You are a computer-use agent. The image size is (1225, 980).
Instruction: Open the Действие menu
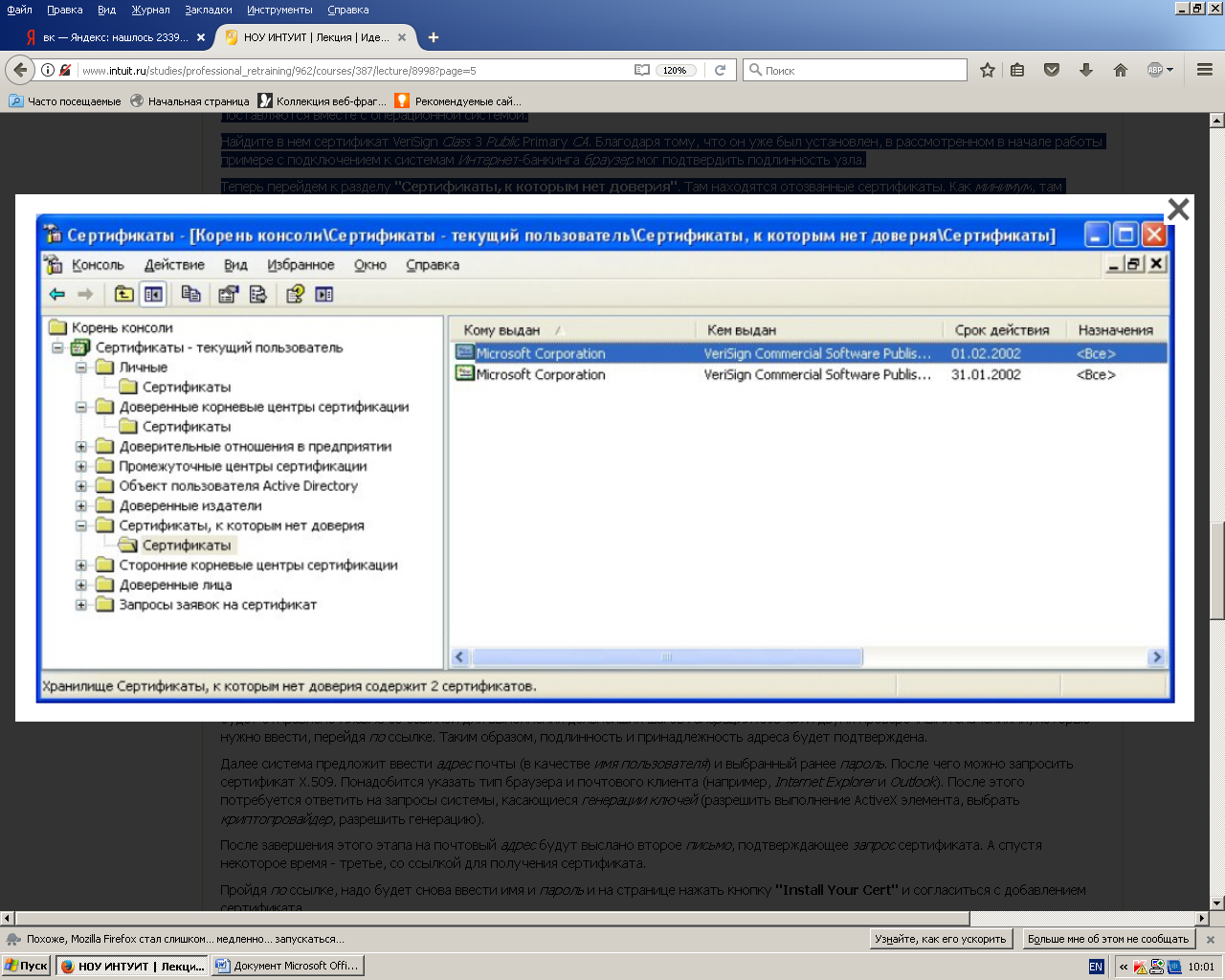coord(174,265)
